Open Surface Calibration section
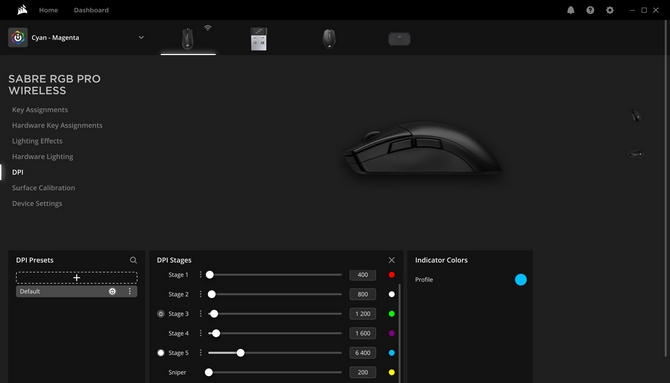This screenshot has height=383, width=670. pos(43,188)
